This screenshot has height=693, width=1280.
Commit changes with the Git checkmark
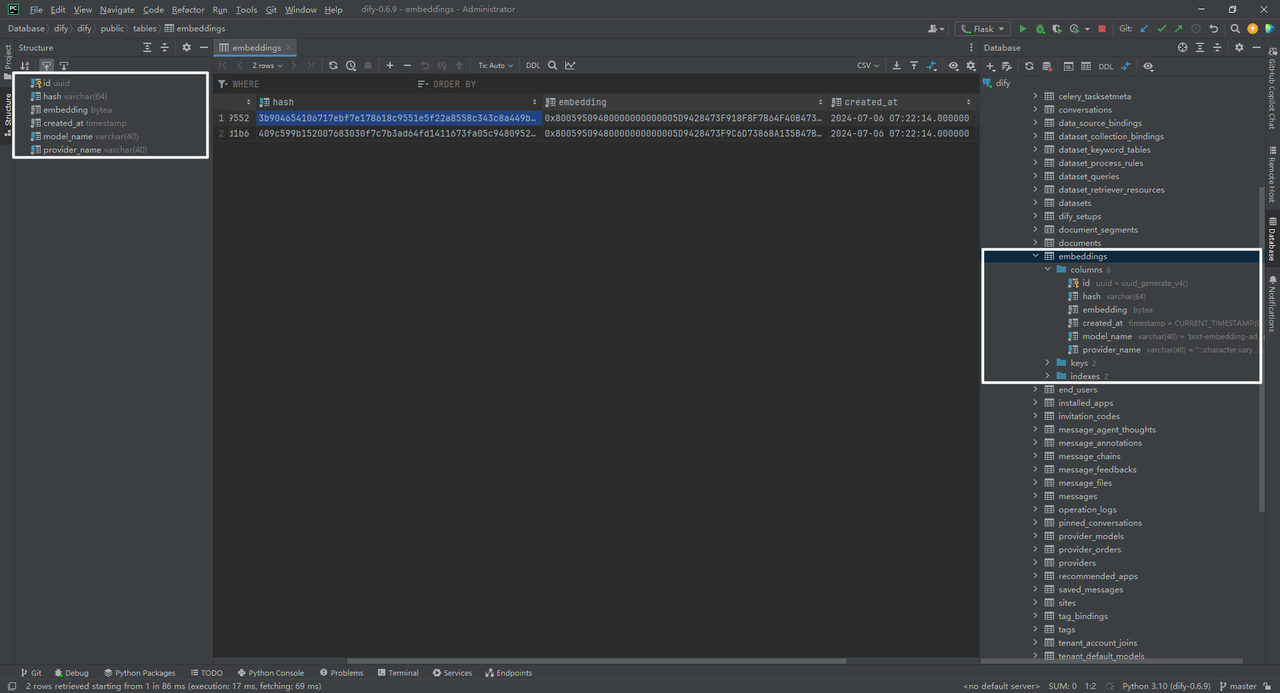tap(1161, 29)
